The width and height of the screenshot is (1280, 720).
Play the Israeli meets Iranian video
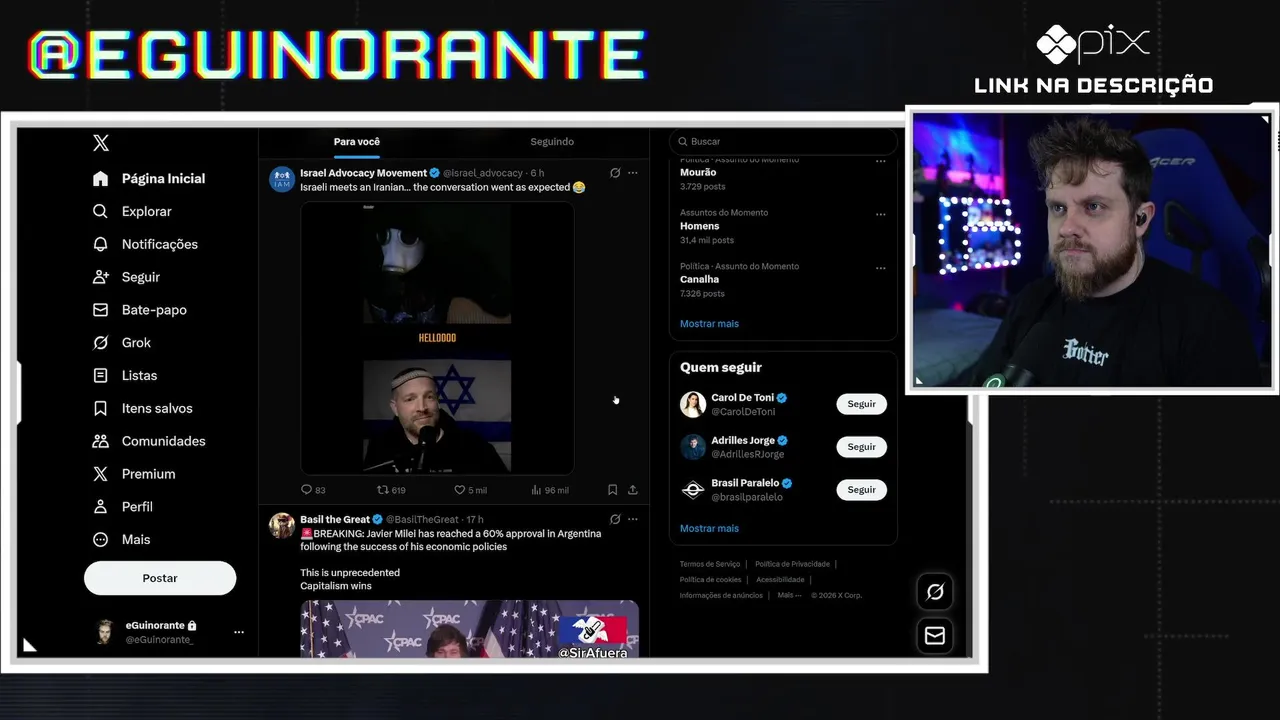(x=438, y=338)
